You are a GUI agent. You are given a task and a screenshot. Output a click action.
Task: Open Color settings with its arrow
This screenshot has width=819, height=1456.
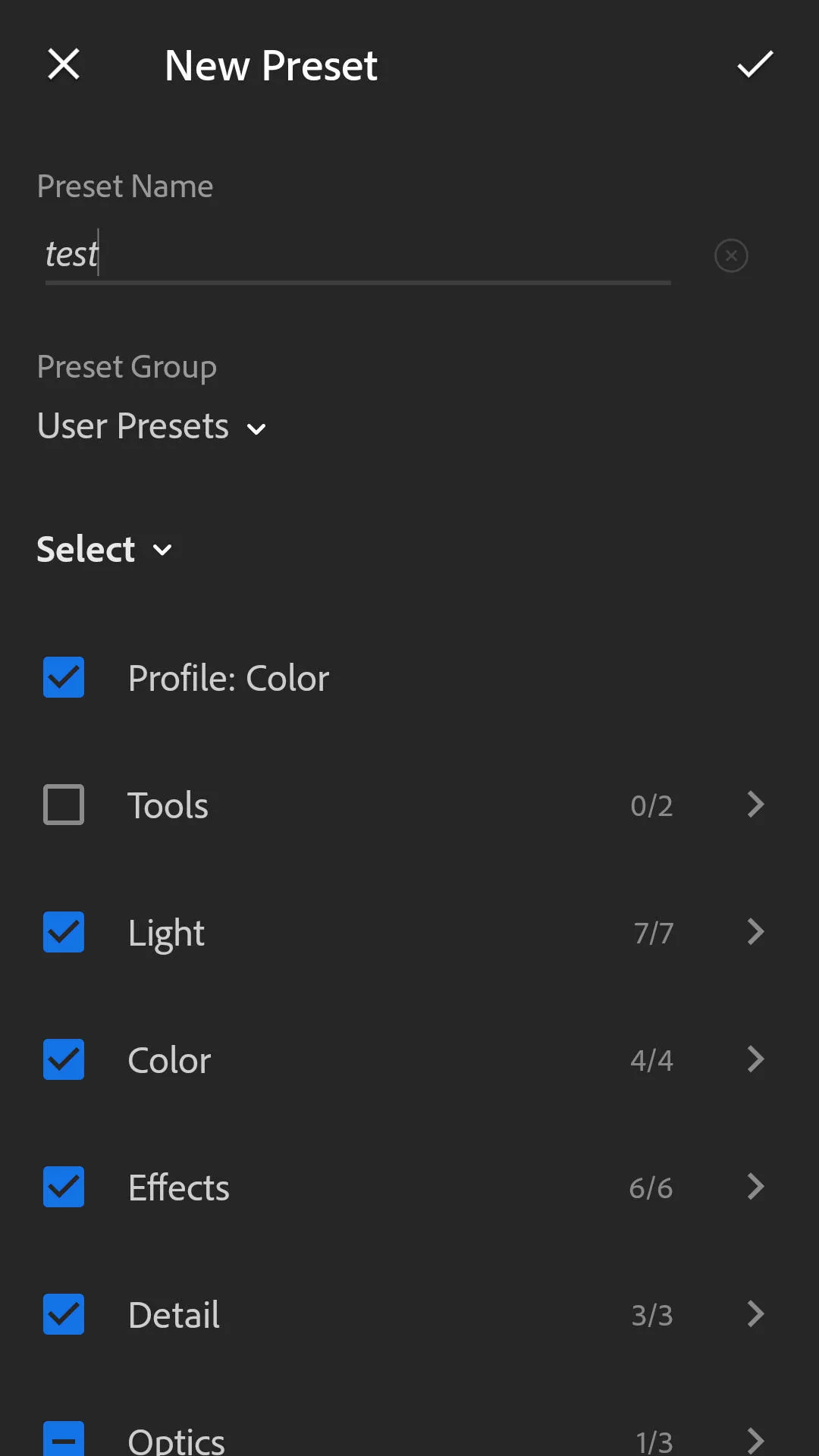click(755, 1059)
